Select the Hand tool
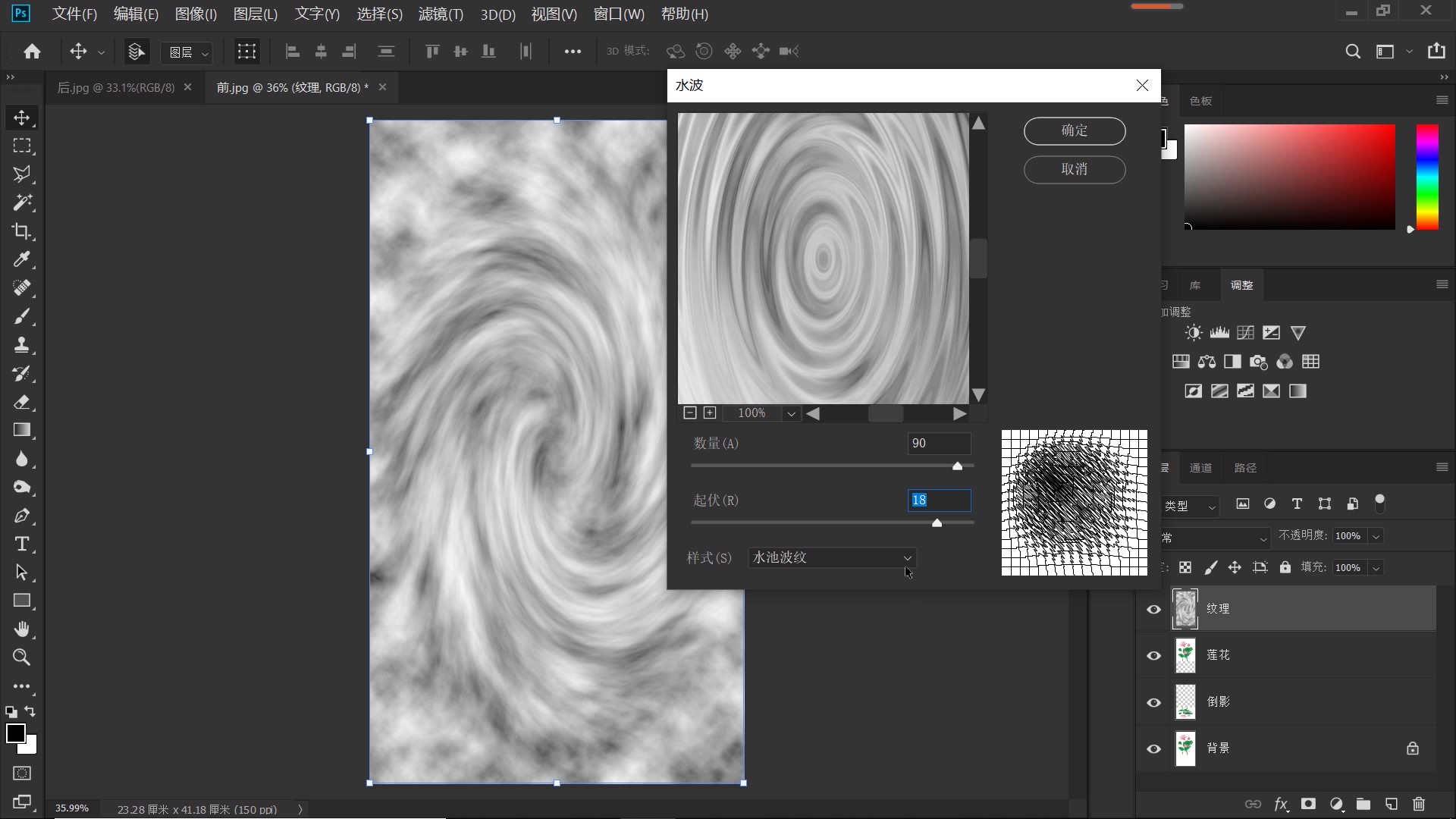The height and width of the screenshot is (819, 1456). [21, 629]
